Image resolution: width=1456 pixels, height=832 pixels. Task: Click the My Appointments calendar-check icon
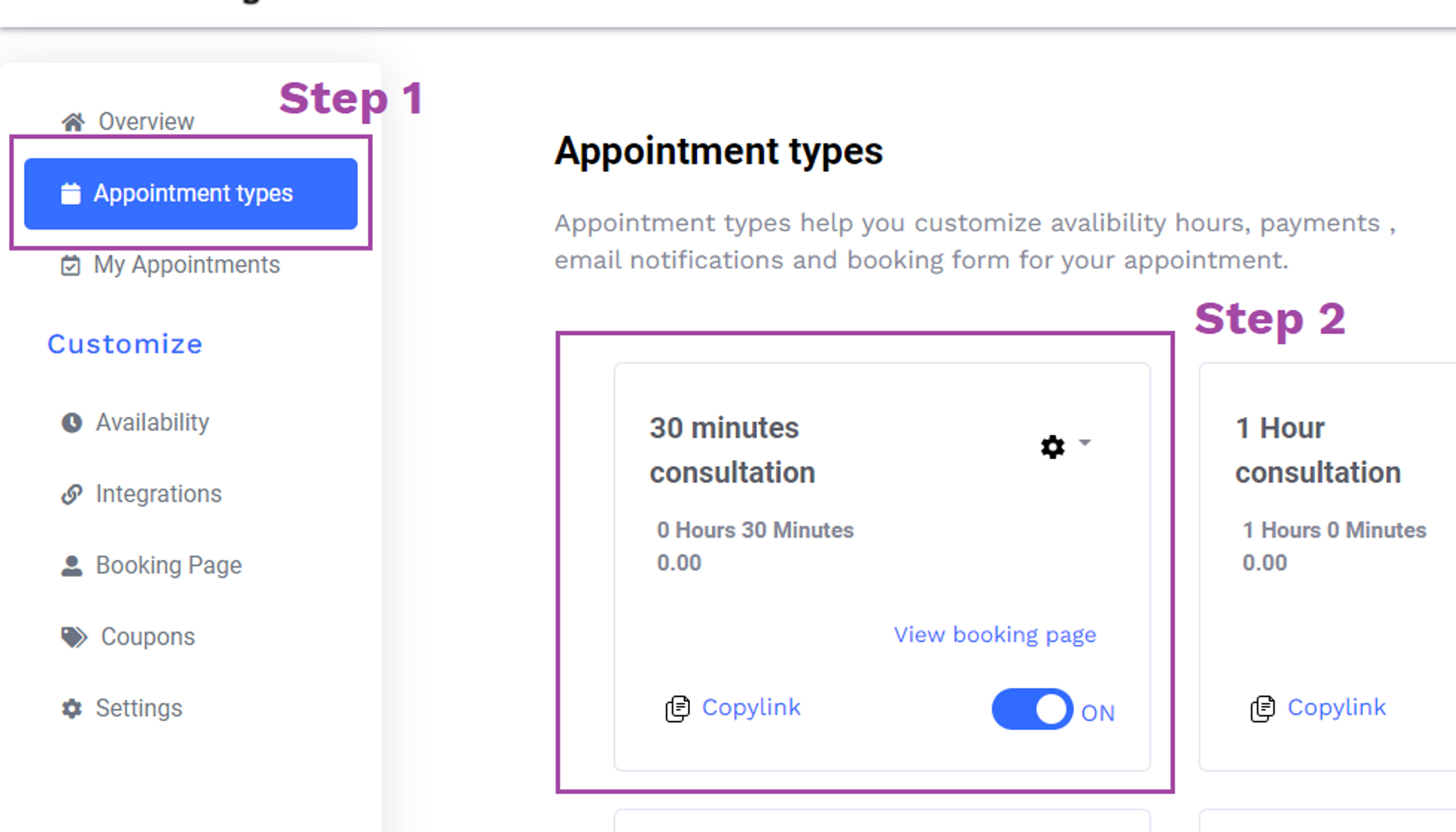(71, 265)
